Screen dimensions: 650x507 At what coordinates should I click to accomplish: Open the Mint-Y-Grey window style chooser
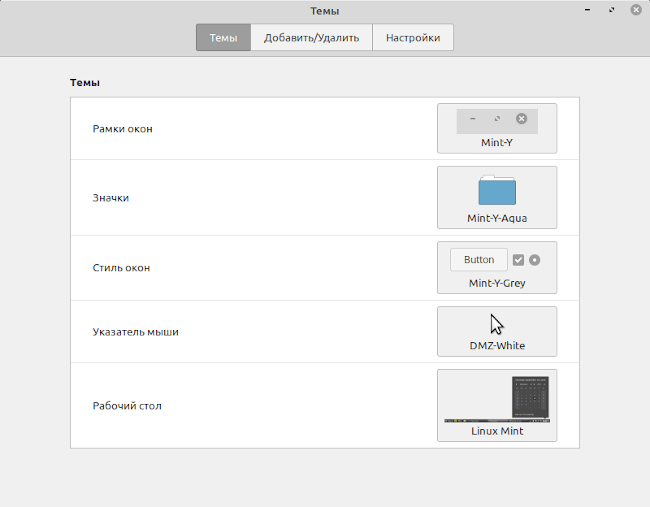[x=497, y=267]
